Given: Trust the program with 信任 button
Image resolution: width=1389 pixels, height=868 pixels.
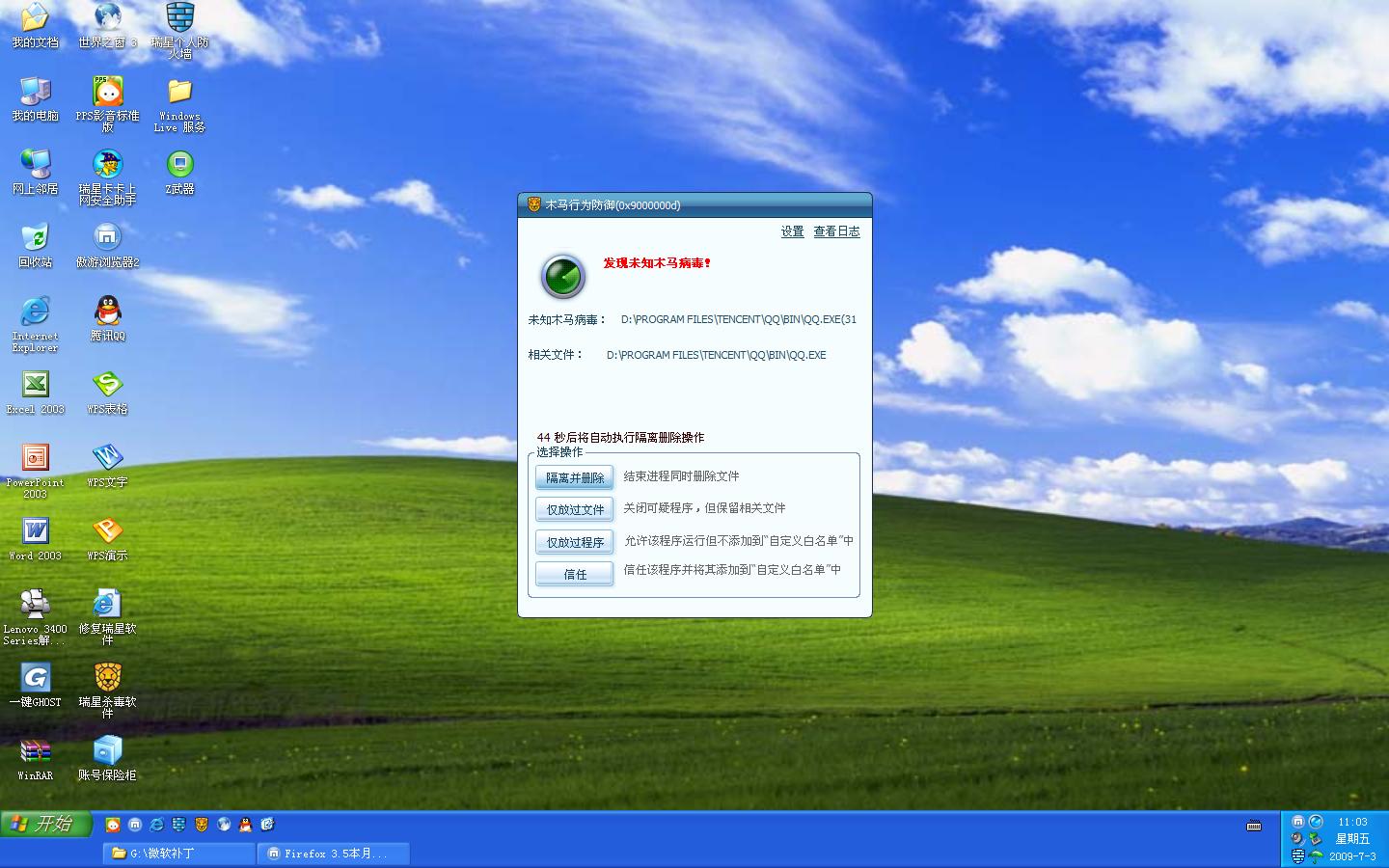Looking at the screenshot, I should point(574,574).
